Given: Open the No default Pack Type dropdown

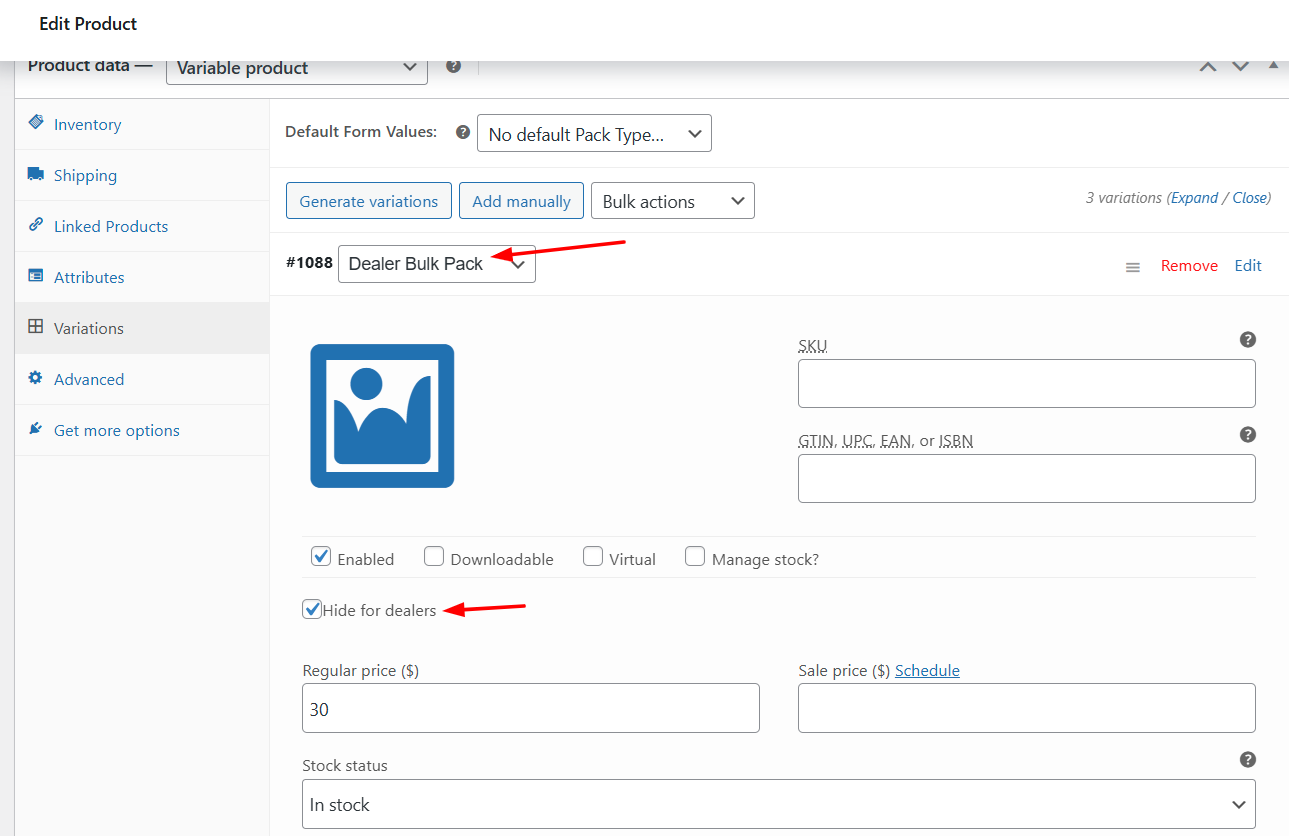Looking at the screenshot, I should click(x=594, y=134).
